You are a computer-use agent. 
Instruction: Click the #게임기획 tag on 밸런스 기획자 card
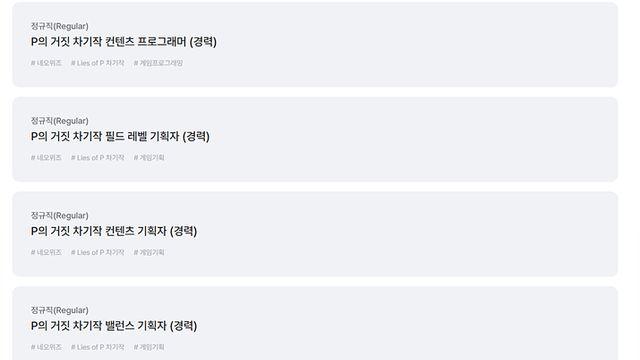pyautogui.click(x=149, y=347)
